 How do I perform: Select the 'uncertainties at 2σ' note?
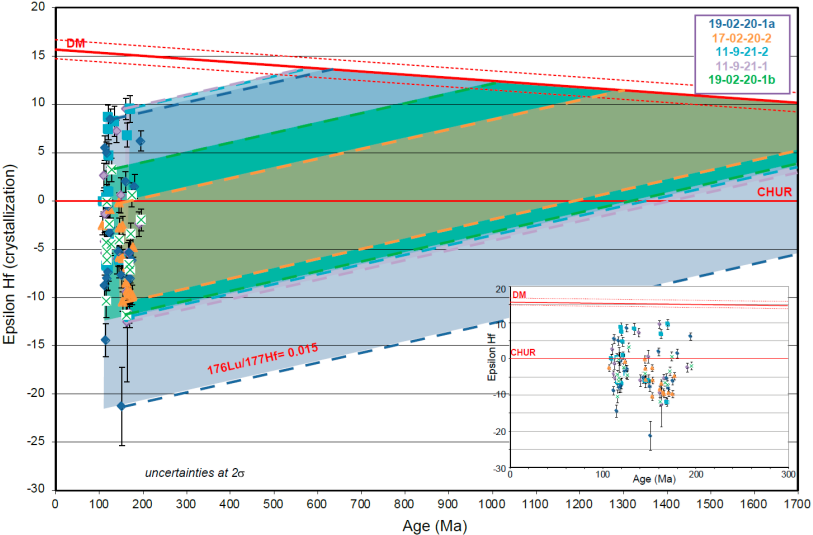click(195, 471)
